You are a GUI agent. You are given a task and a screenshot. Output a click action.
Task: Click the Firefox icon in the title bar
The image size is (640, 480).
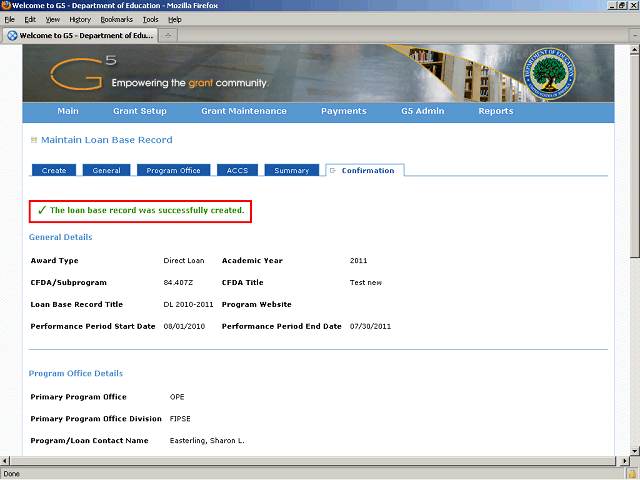coord(5,5)
